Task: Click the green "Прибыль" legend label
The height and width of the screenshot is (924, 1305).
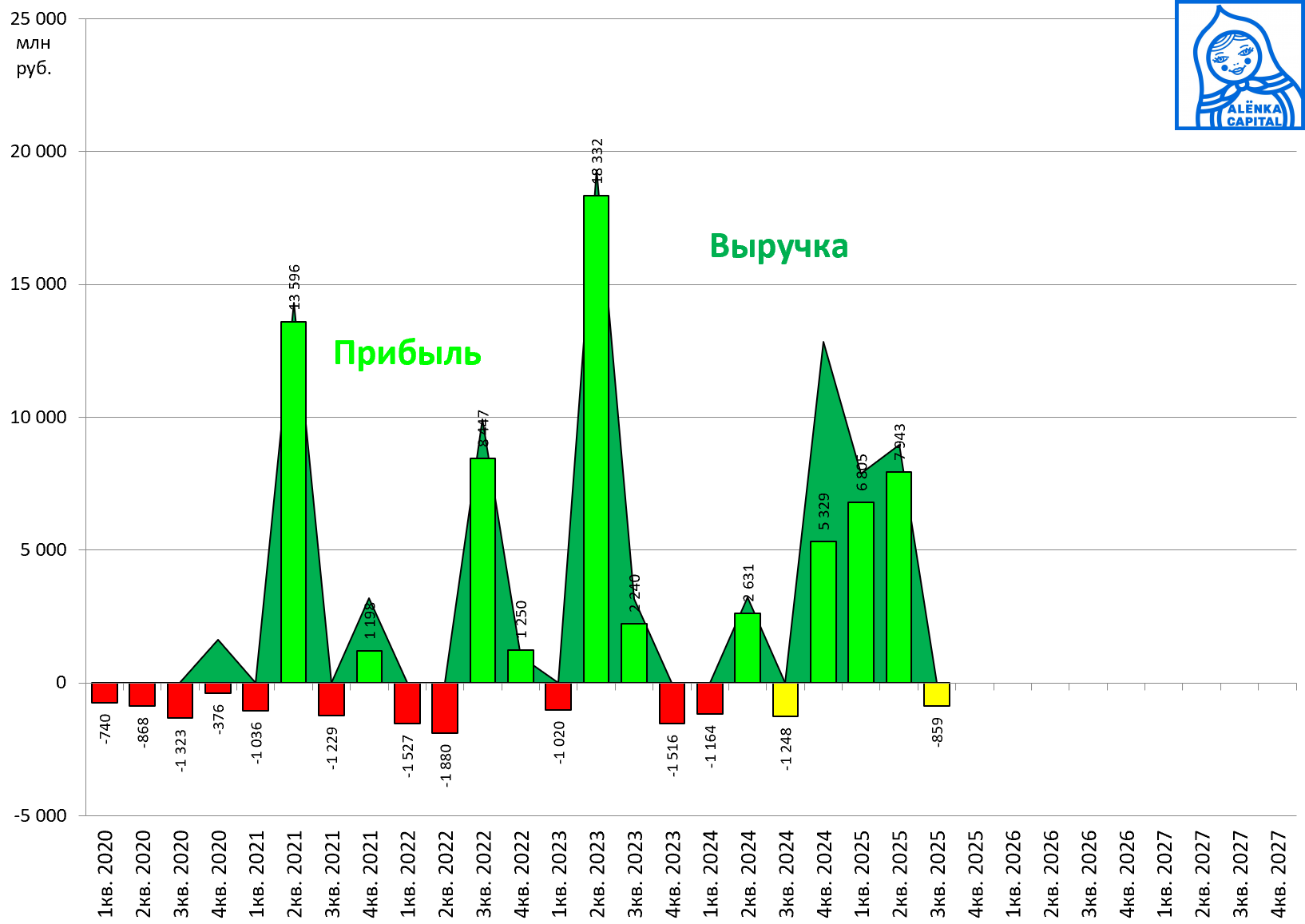Action: pyautogui.click(x=407, y=353)
